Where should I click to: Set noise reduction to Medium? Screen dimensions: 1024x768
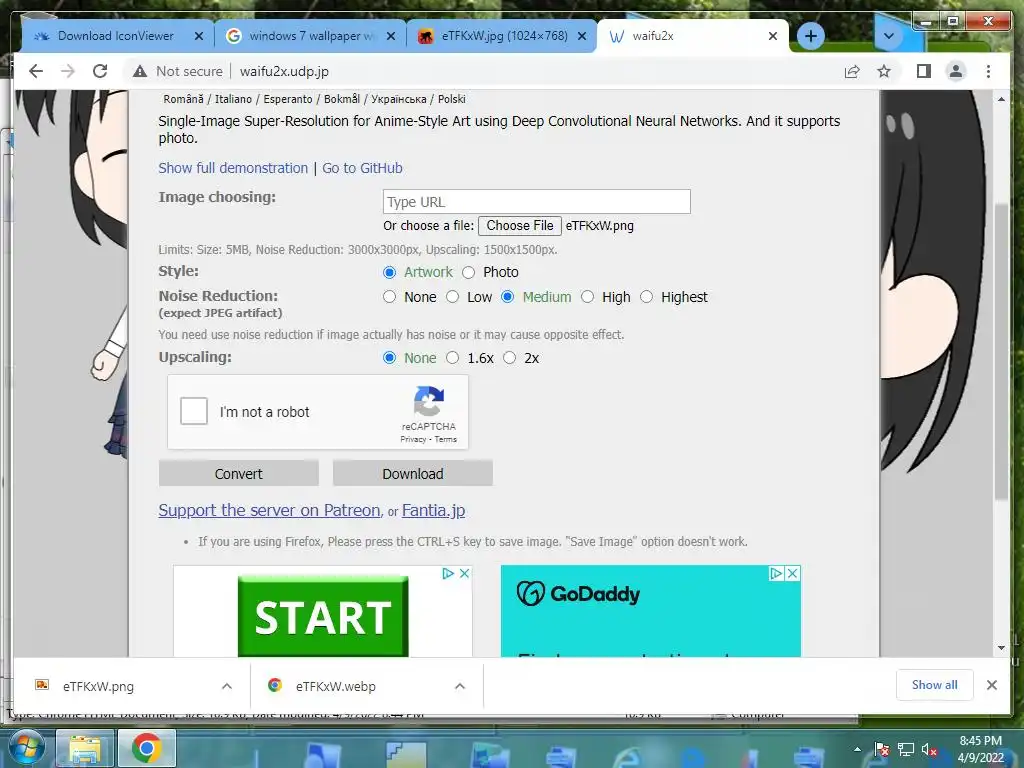pos(507,297)
